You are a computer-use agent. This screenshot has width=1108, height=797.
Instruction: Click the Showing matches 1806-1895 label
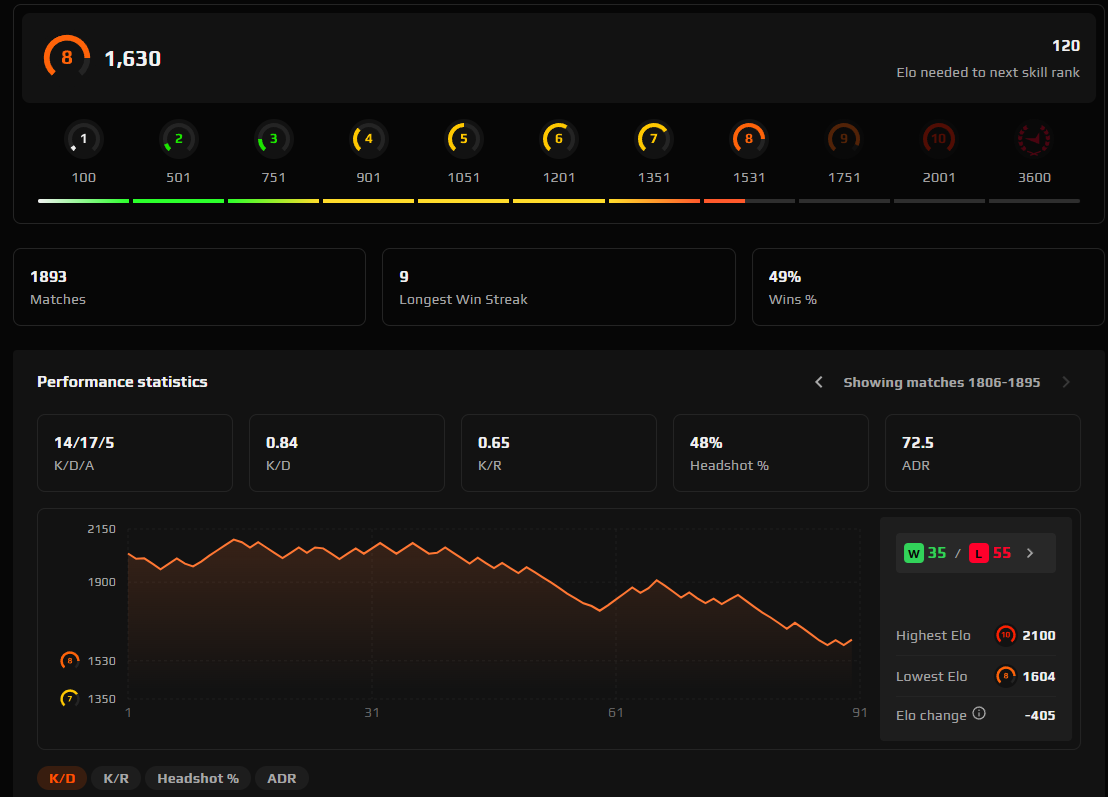(x=941, y=382)
